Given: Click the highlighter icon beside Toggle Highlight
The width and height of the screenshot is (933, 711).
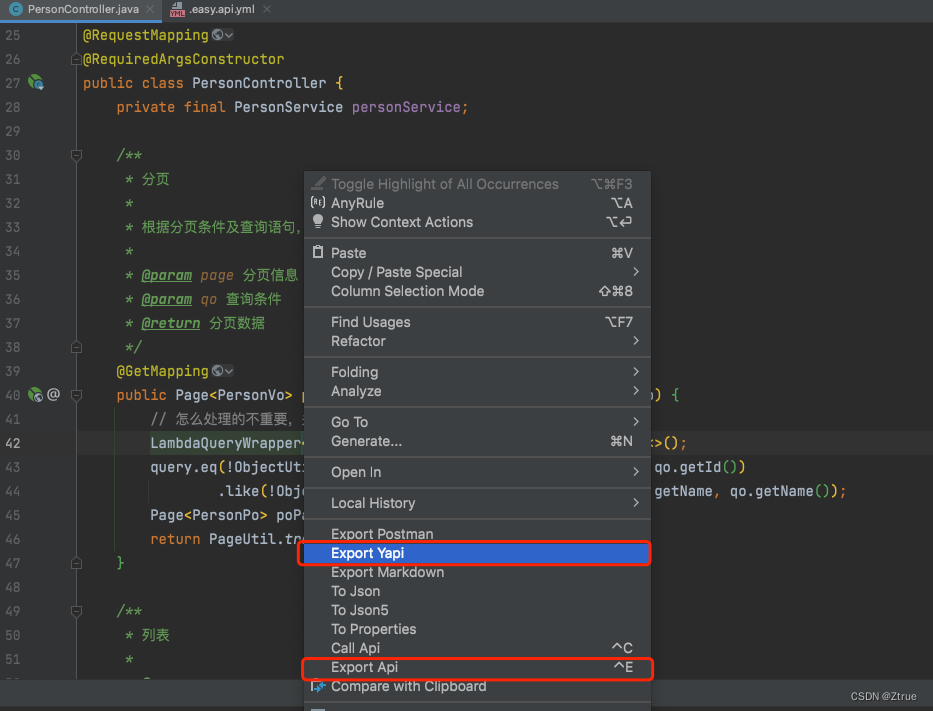Looking at the screenshot, I should pyautogui.click(x=318, y=183).
